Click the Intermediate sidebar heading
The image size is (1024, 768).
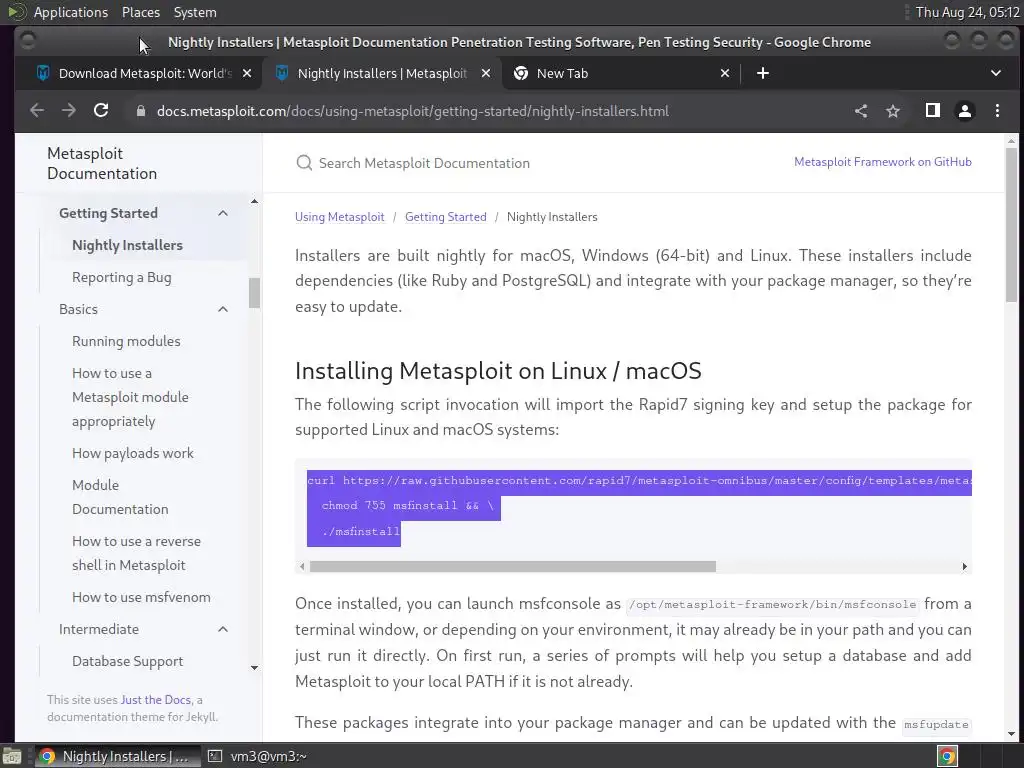click(99, 629)
